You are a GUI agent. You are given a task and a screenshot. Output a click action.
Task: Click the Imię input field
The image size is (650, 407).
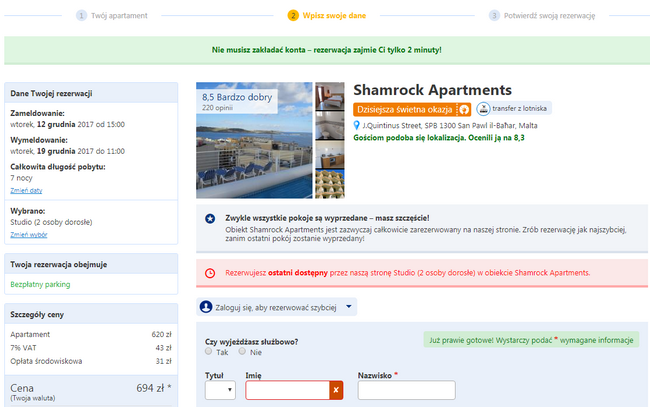coord(288,390)
